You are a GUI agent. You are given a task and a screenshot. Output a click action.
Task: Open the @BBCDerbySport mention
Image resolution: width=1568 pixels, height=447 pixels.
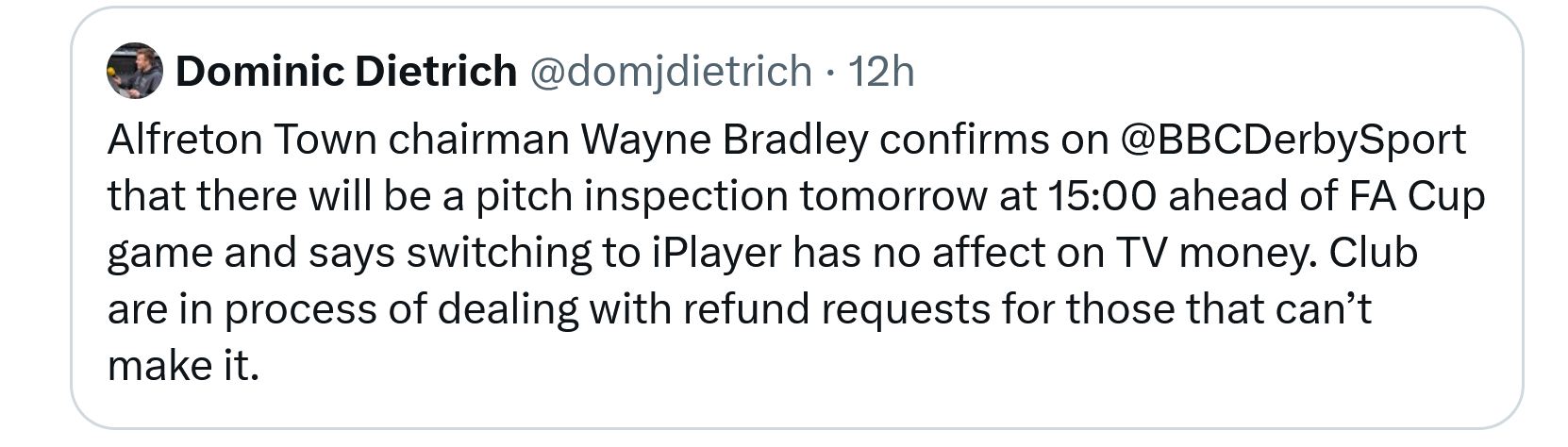(1293, 140)
